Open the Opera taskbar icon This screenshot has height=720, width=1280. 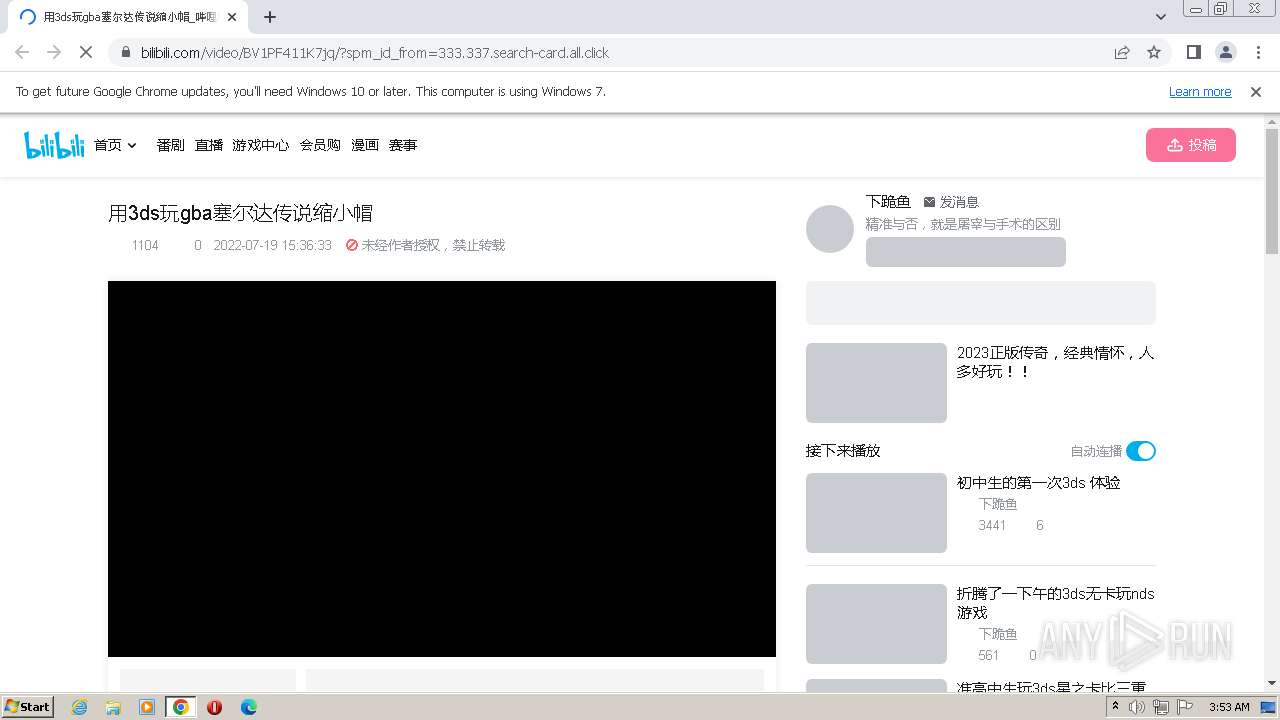point(214,707)
